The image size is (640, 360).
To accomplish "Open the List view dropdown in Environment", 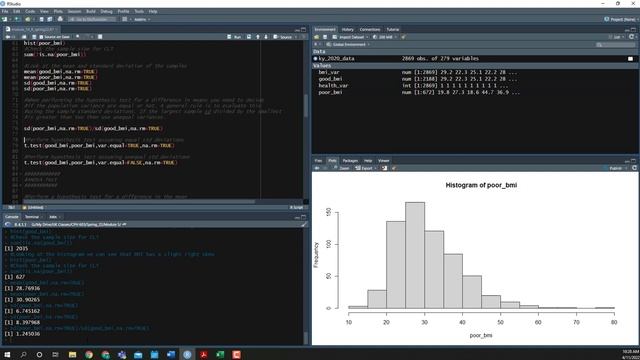I will click(x=616, y=37).
